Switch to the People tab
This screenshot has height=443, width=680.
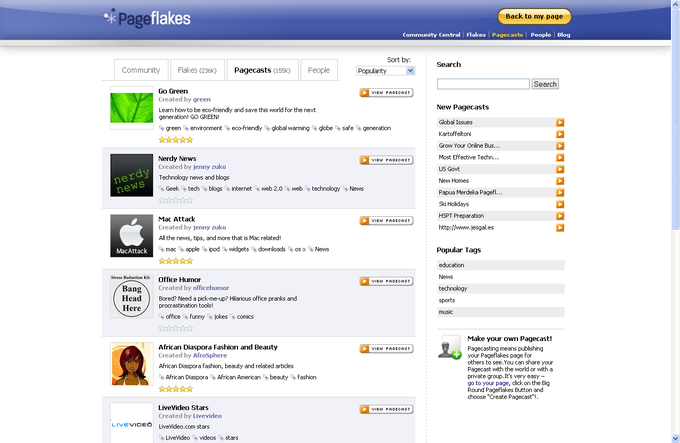(319, 70)
